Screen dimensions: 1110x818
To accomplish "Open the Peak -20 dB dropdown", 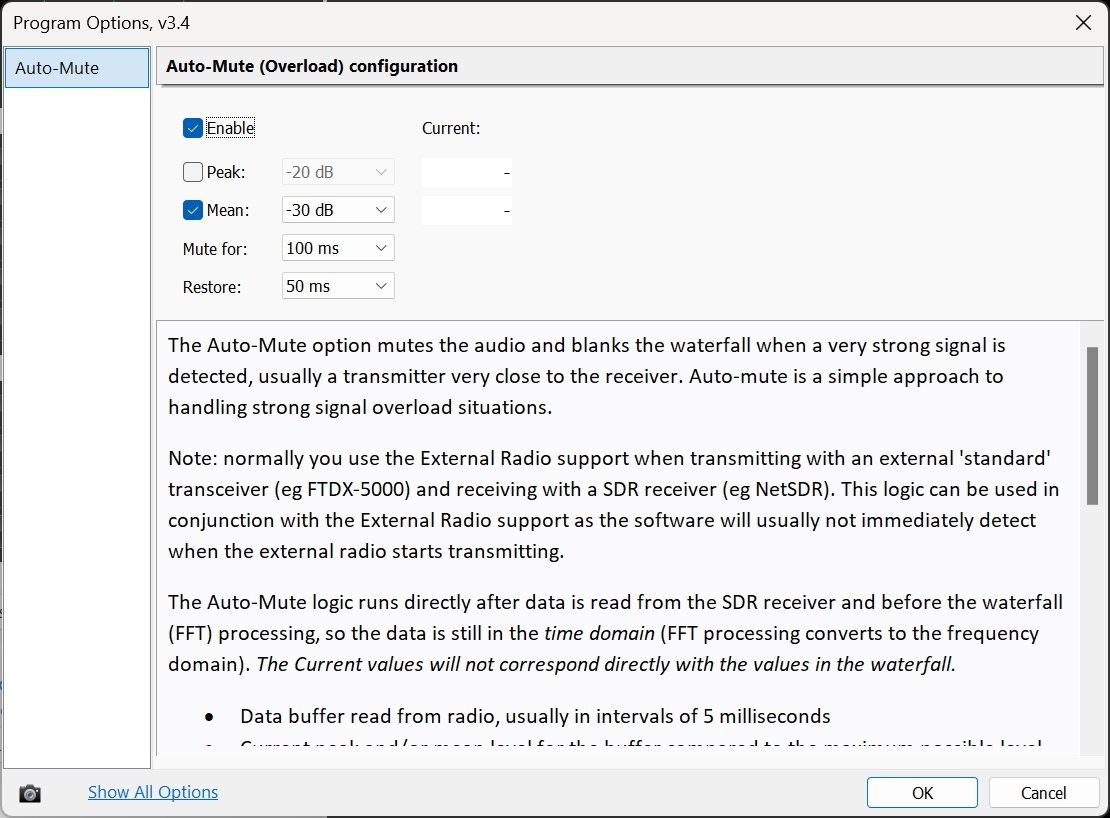I will [x=338, y=172].
